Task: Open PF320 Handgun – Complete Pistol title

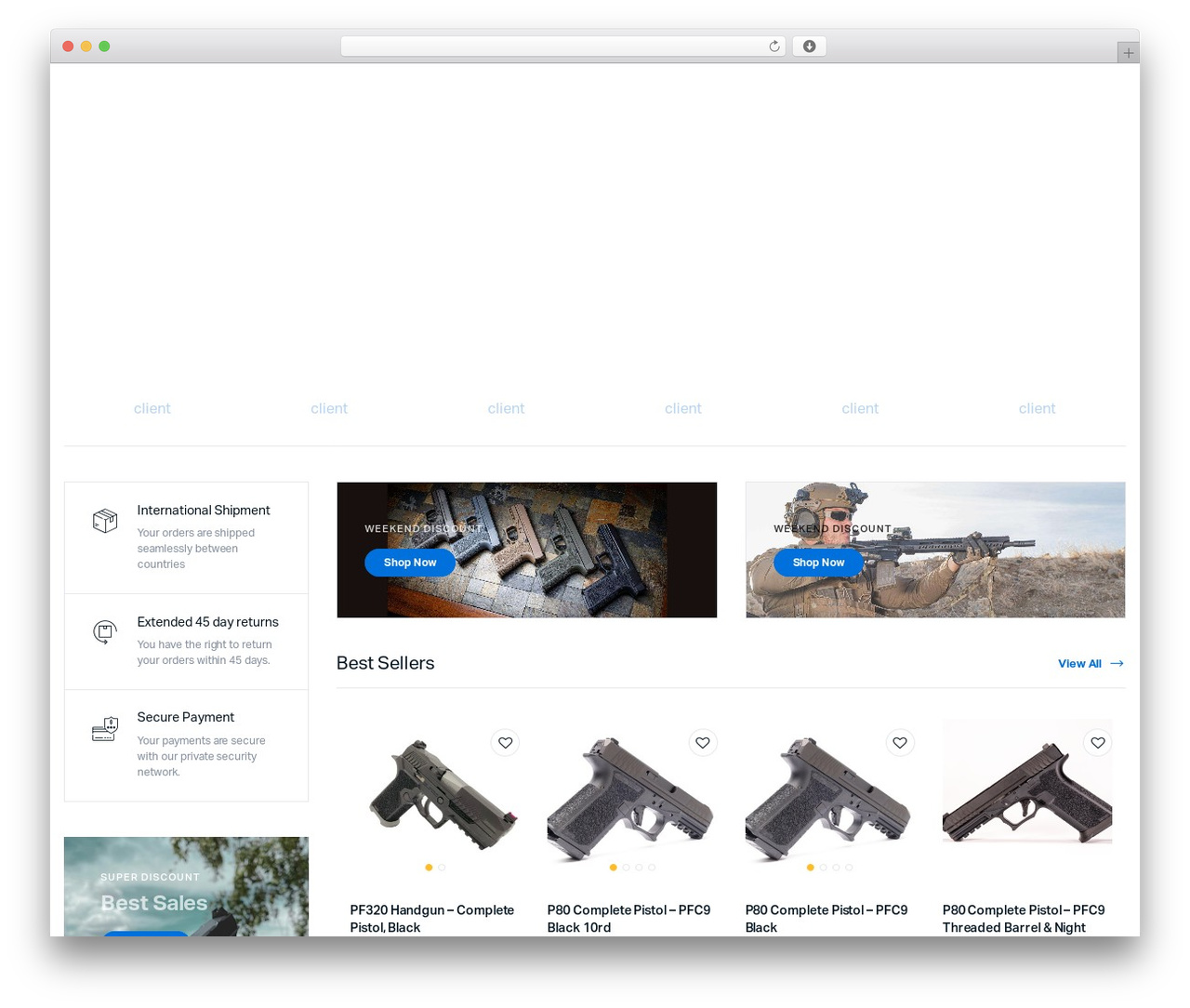Action: coord(432,919)
